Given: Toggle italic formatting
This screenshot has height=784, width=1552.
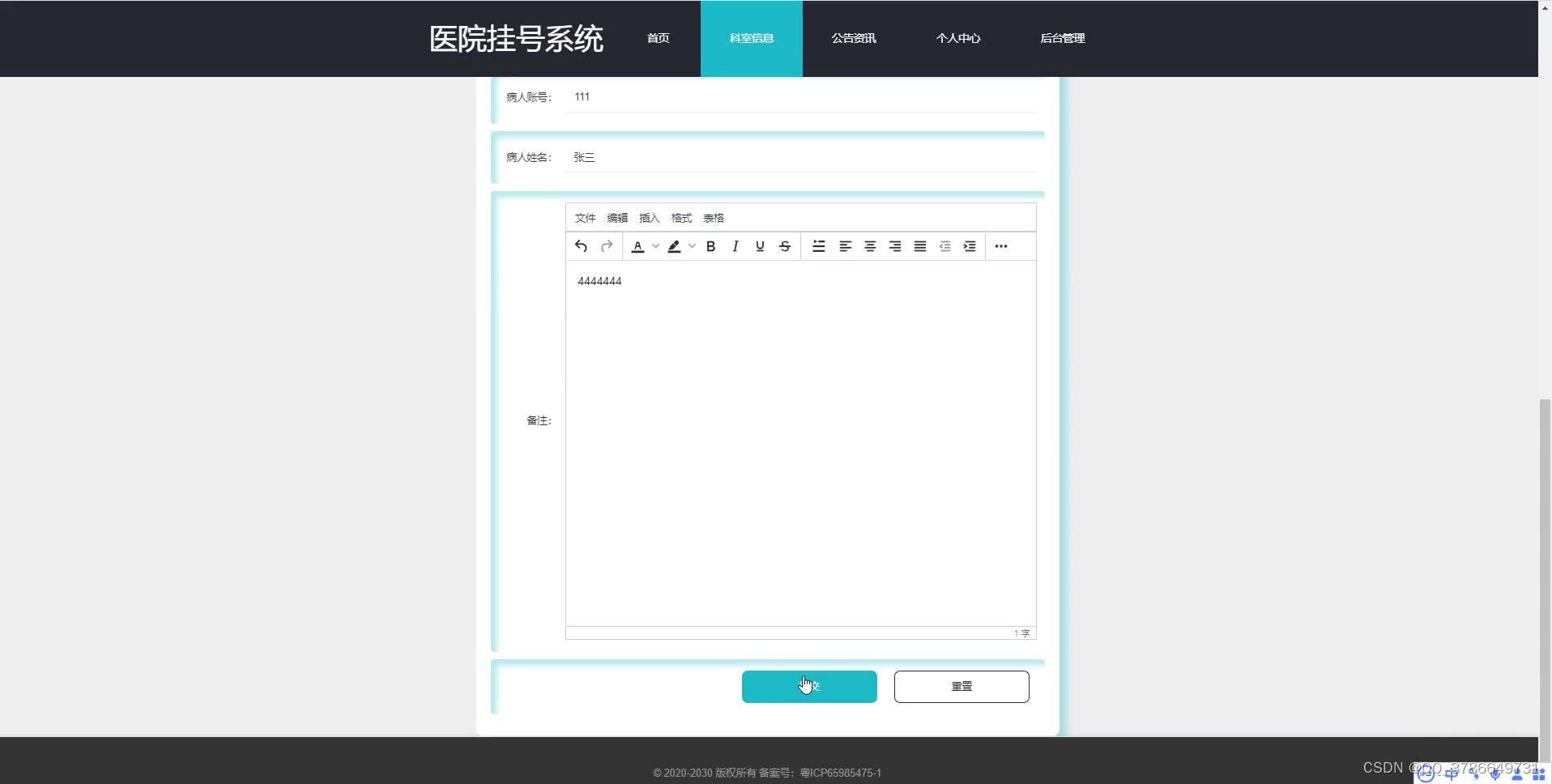Looking at the screenshot, I should tap(735, 246).
